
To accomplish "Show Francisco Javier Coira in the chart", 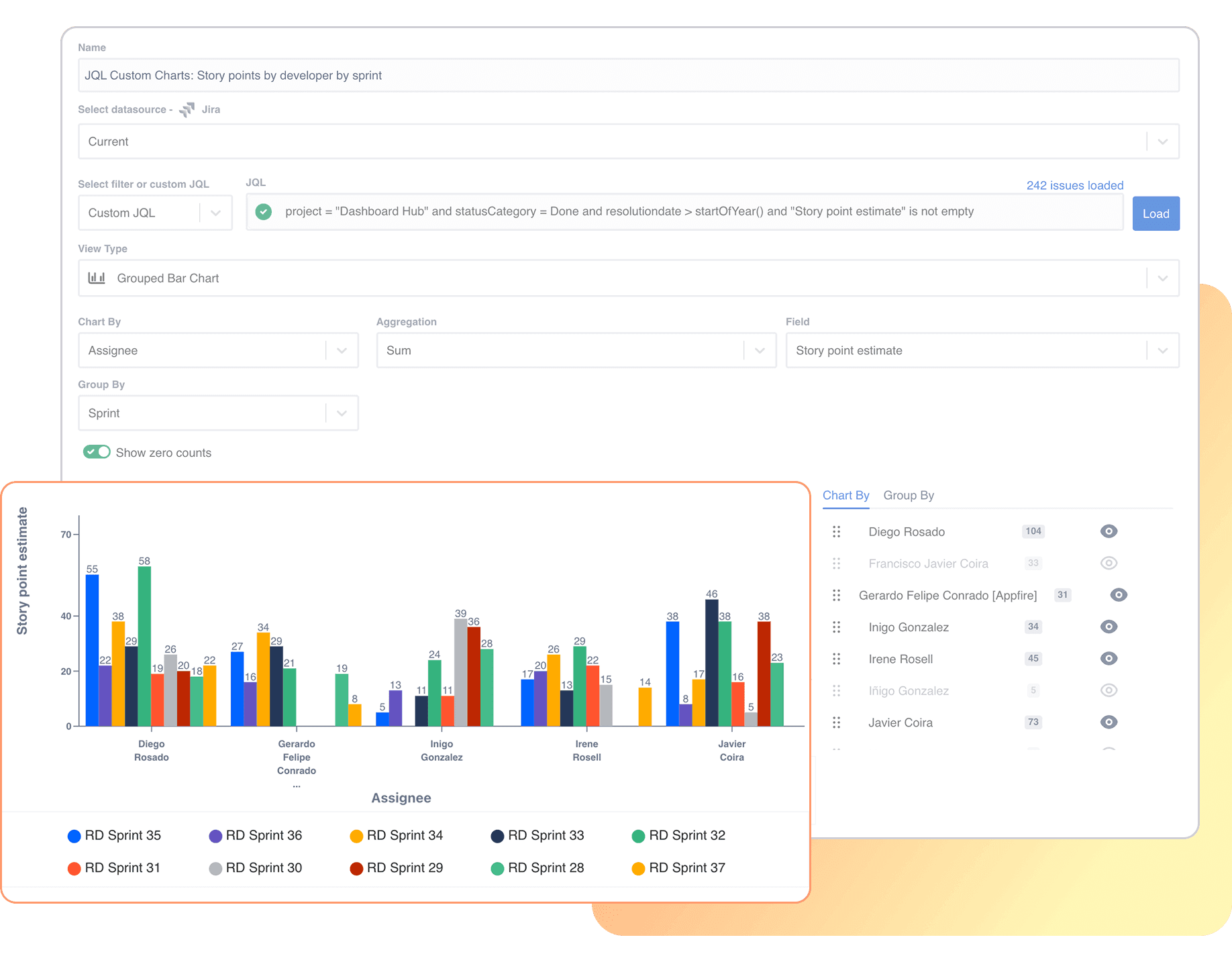I will click(x=1109, y=564).
